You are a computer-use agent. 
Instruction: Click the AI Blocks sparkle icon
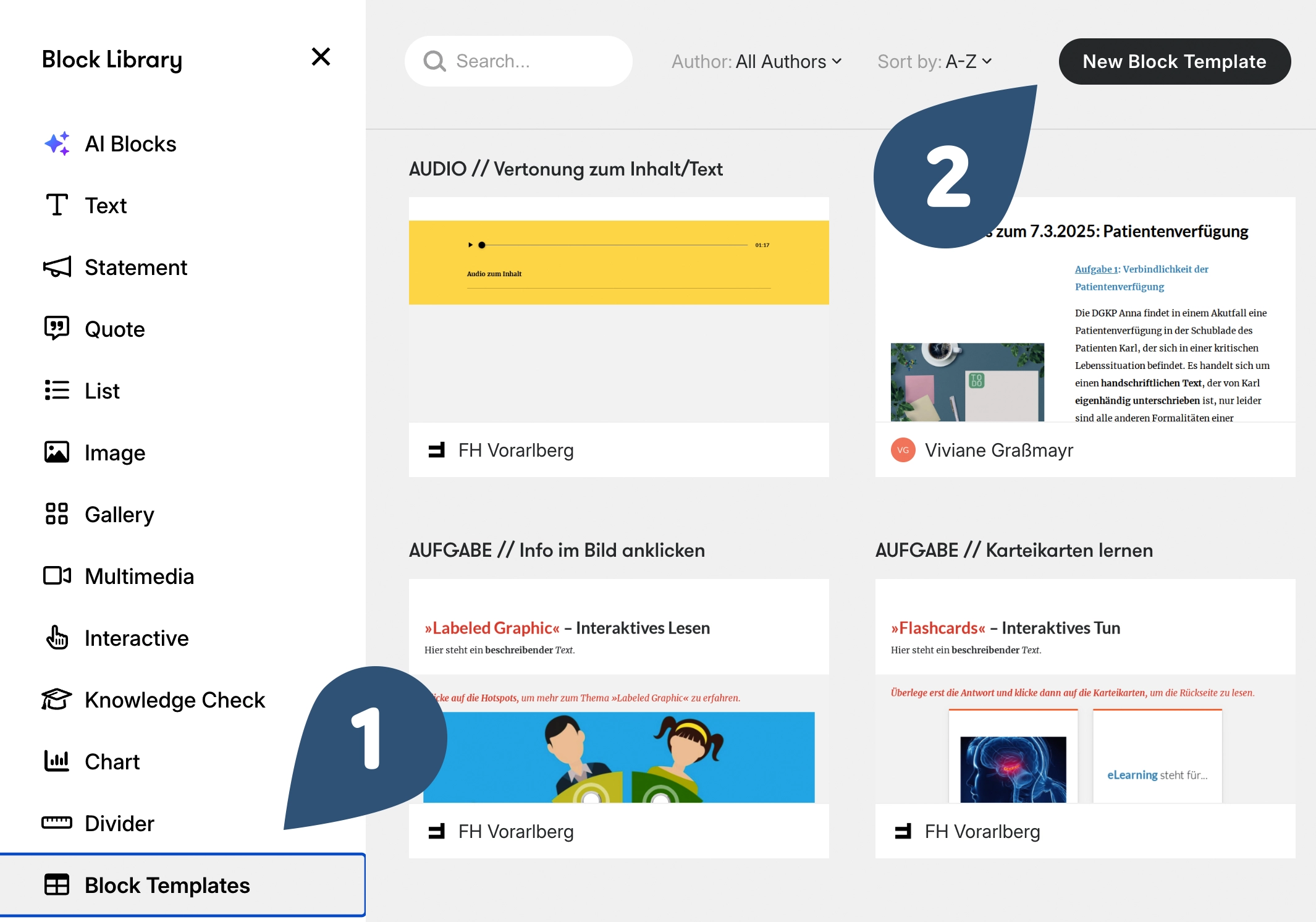tap(57, 143)
